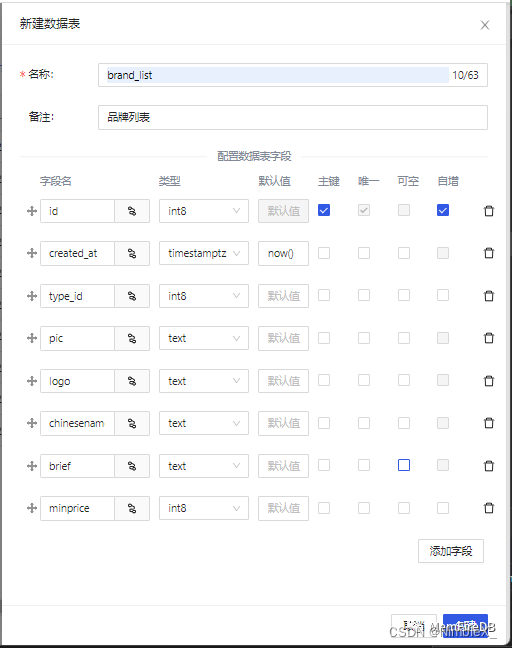Image resolution: width=512 pixels, height=648 pixels.
Task: Enable nullable checkbox for pic field
Action: 404,338
